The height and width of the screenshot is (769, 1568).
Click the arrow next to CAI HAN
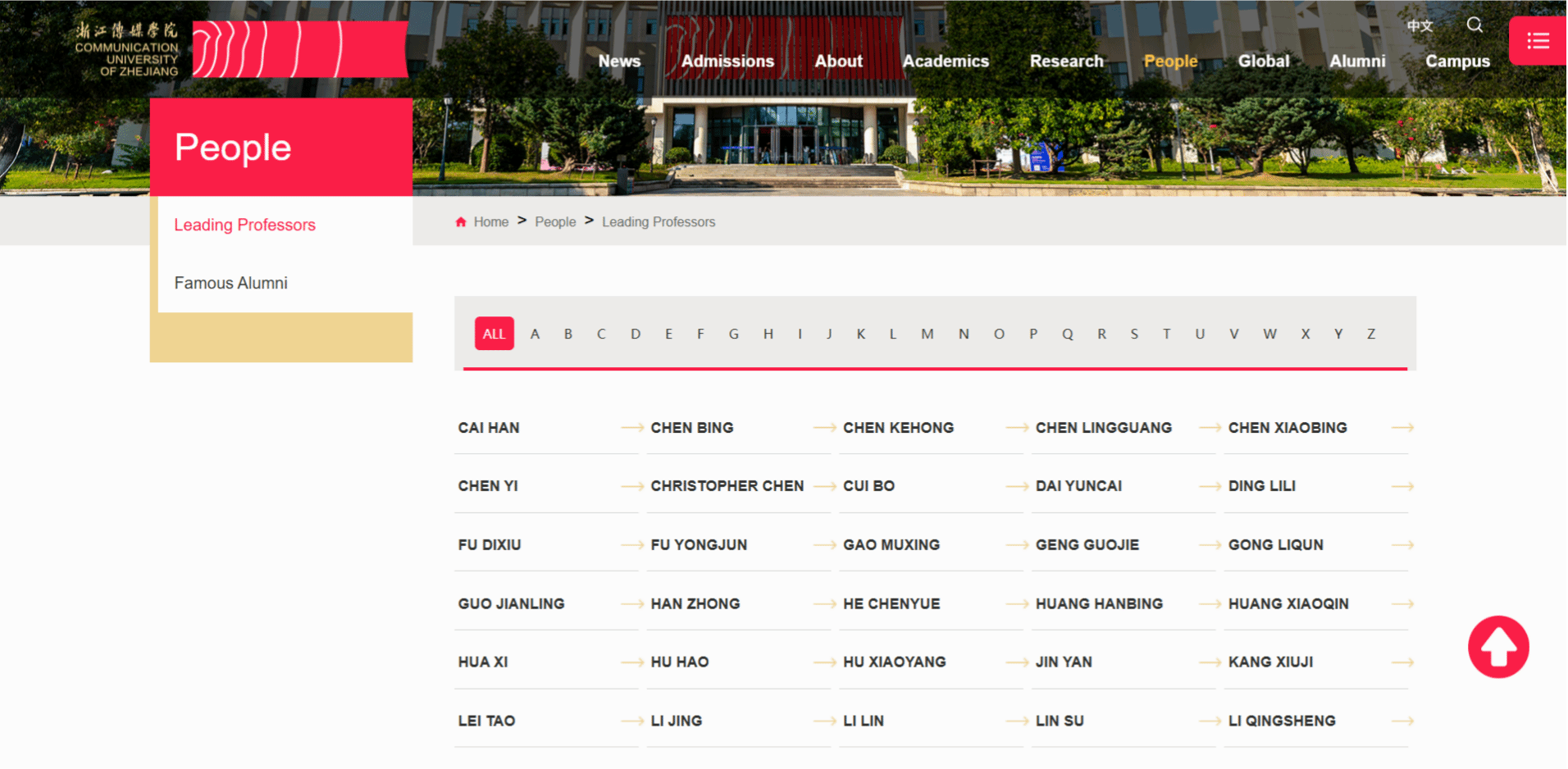631,428
